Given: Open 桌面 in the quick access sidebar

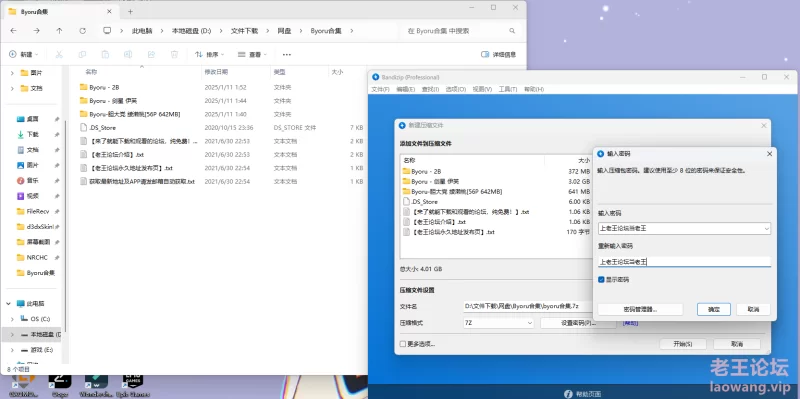Looking at the screenshot, I should click(32, 119).
